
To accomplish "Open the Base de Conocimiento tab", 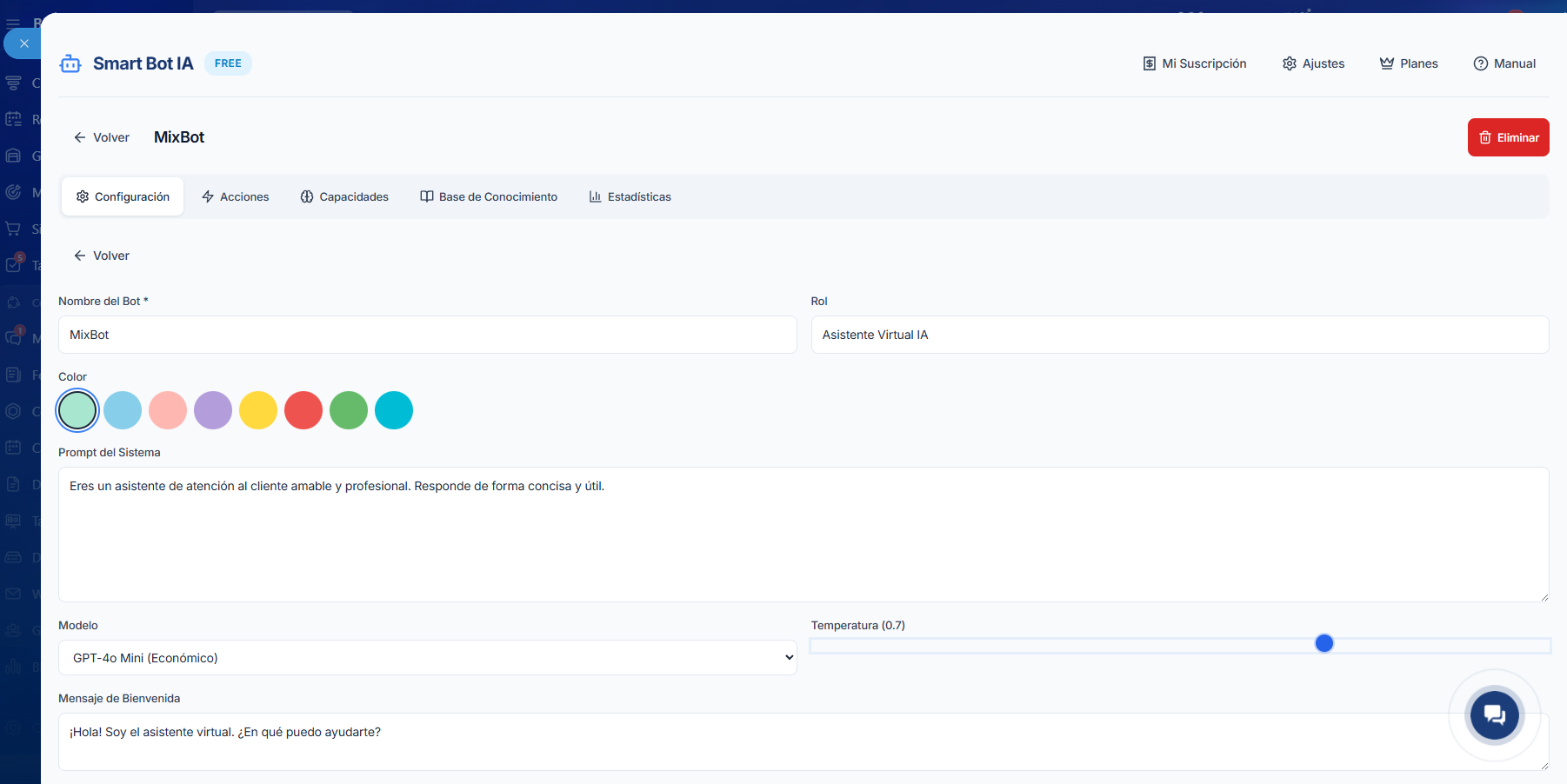I will tap(489, 196).
